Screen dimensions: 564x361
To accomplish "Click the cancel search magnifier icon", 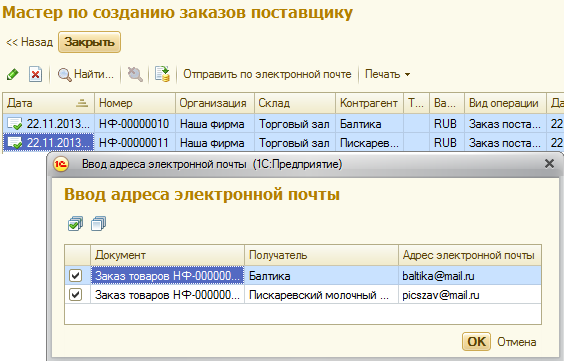I will [x=135, y=74].
